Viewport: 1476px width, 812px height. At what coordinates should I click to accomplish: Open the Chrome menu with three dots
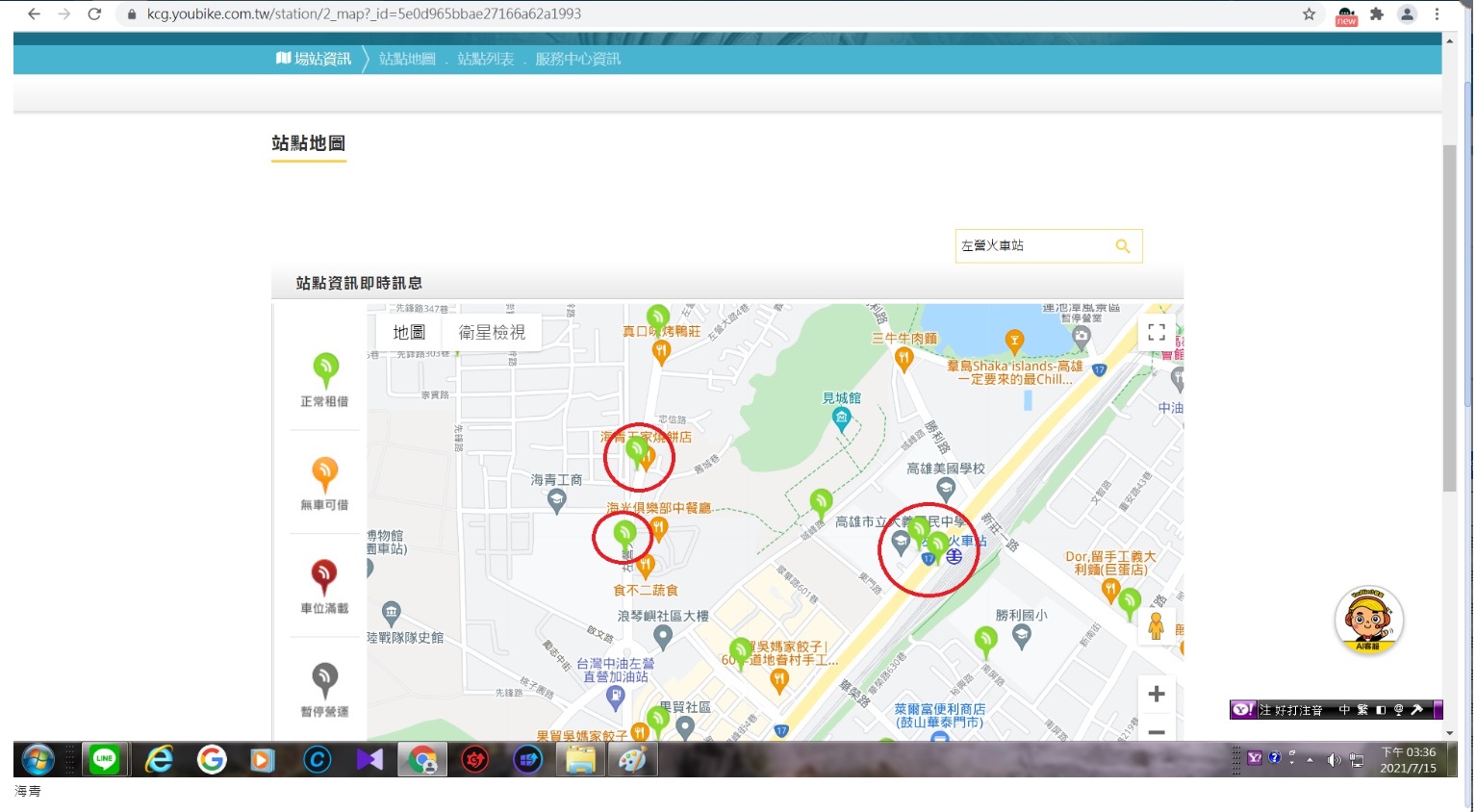1437,14
